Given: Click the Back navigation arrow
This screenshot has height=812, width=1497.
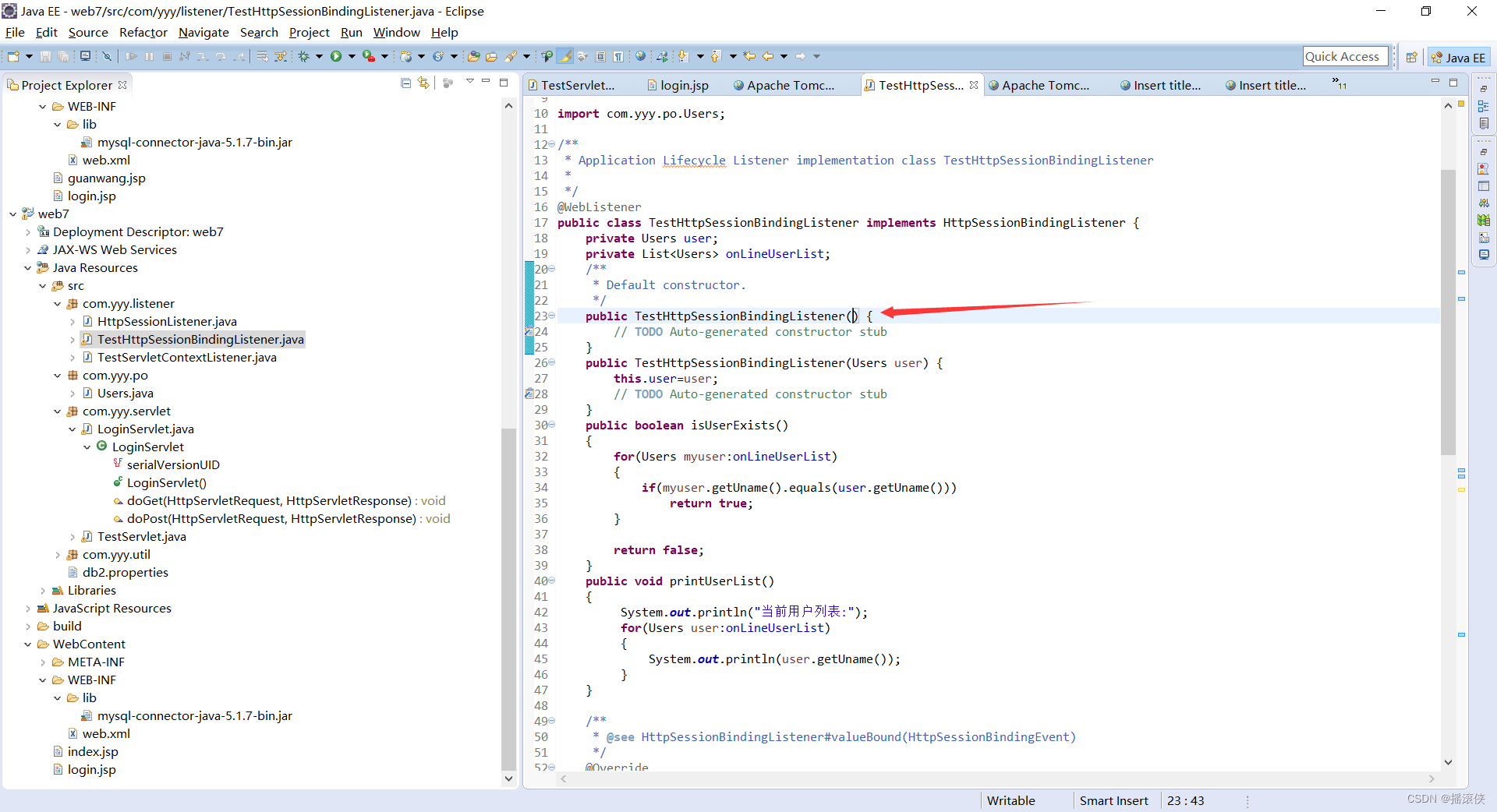Looking at the screenshot, I should [x=768, y=56].
